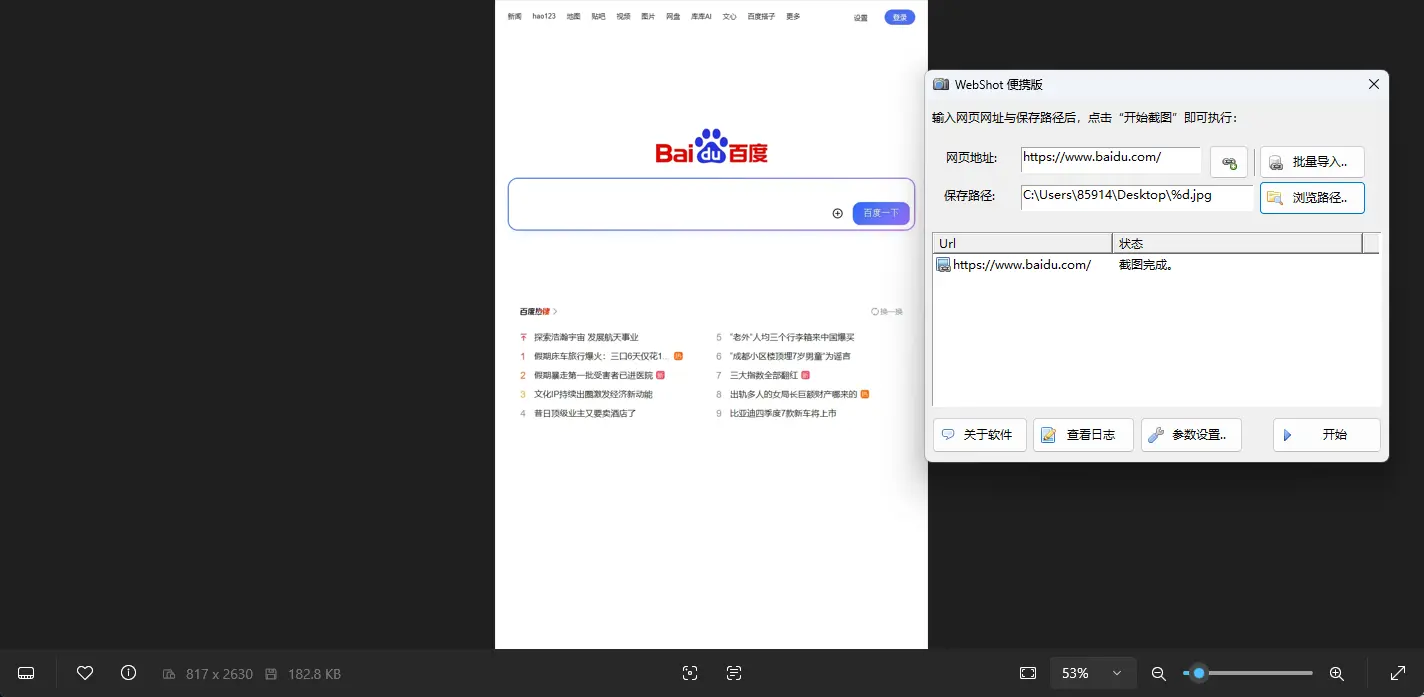Click the 百度热搜 heading in the image
The height and width of the screenshot is (697, 1424).
[535, 311]
